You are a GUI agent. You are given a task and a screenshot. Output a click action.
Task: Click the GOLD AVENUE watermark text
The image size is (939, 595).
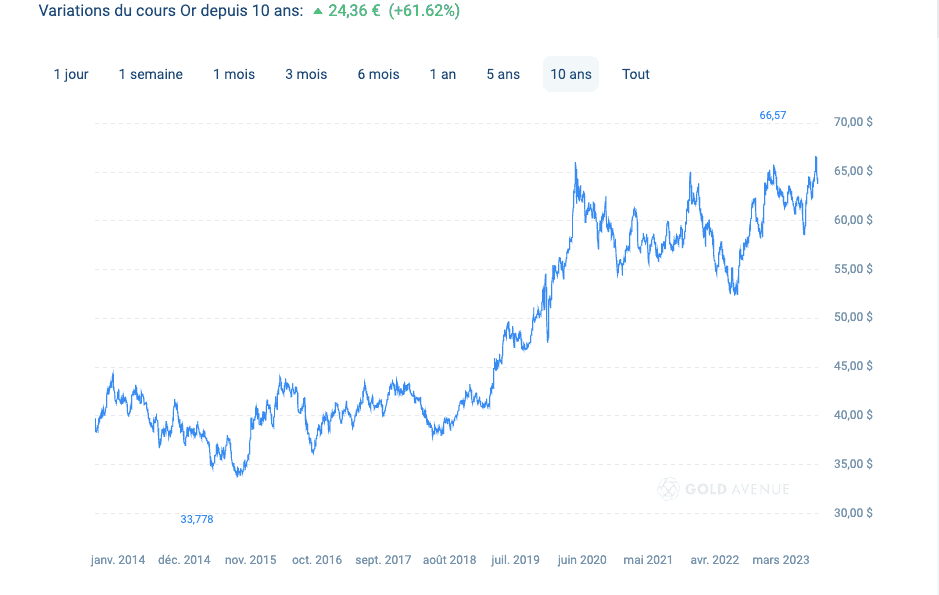pyautogui.click(x=737, y=489)
